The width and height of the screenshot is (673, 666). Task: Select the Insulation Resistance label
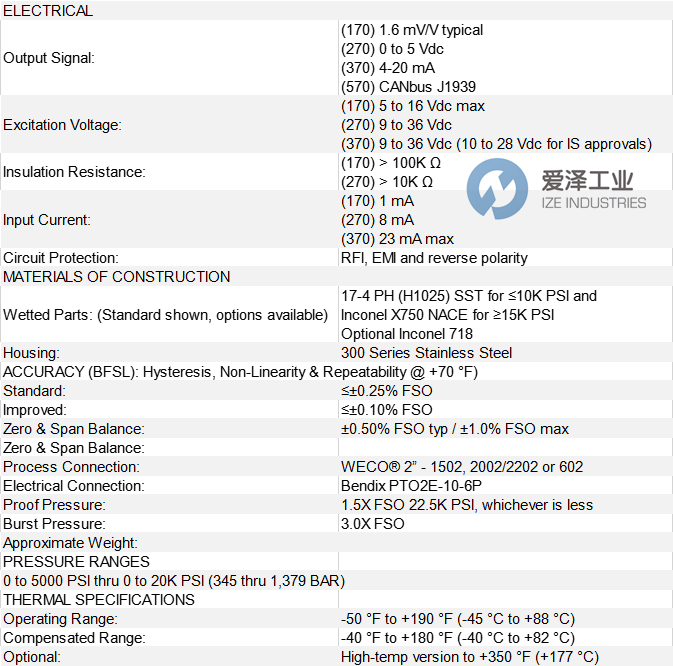pyautogui.click(x=74, y=172)
